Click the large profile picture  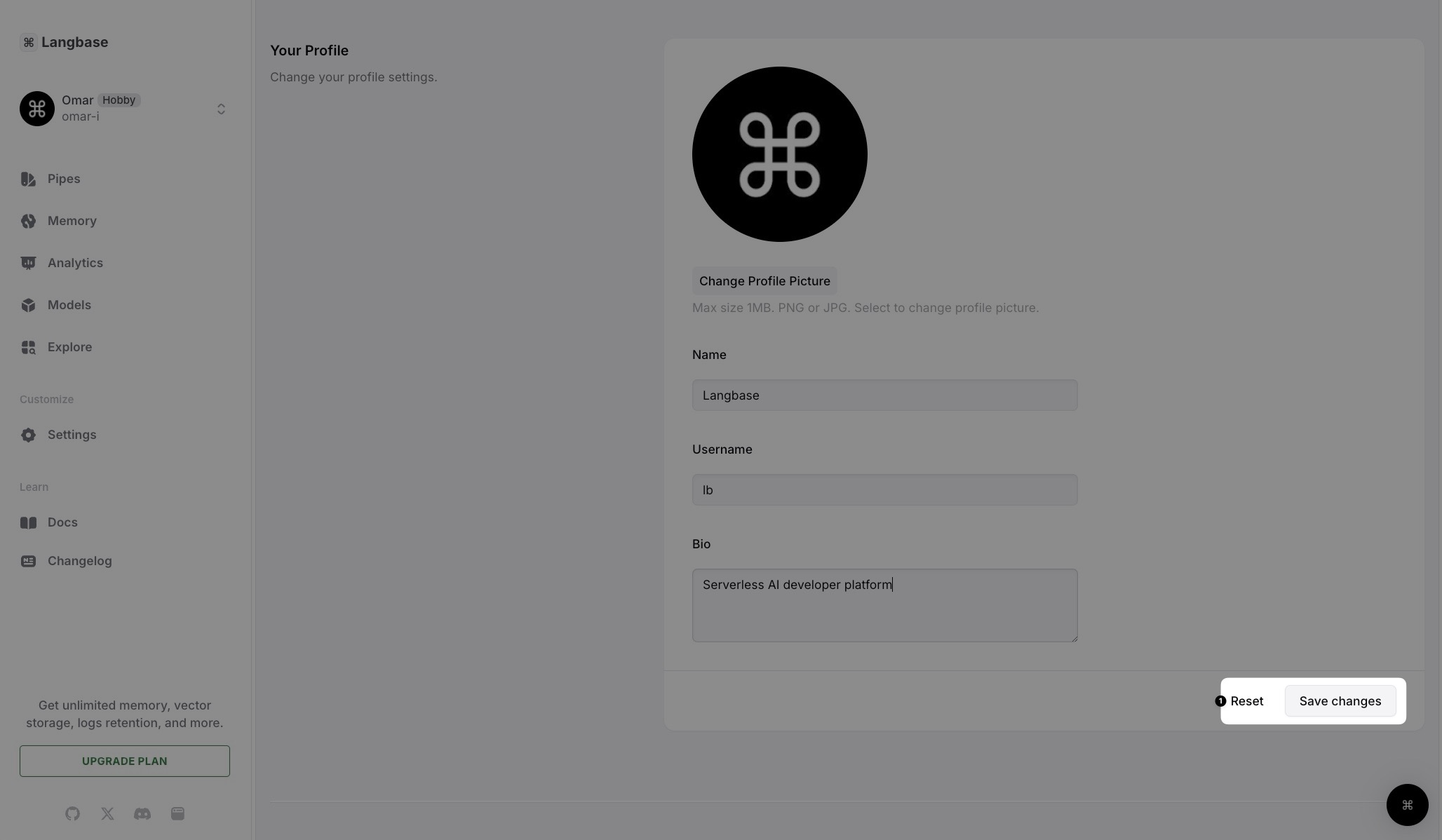tap(779, 154)
